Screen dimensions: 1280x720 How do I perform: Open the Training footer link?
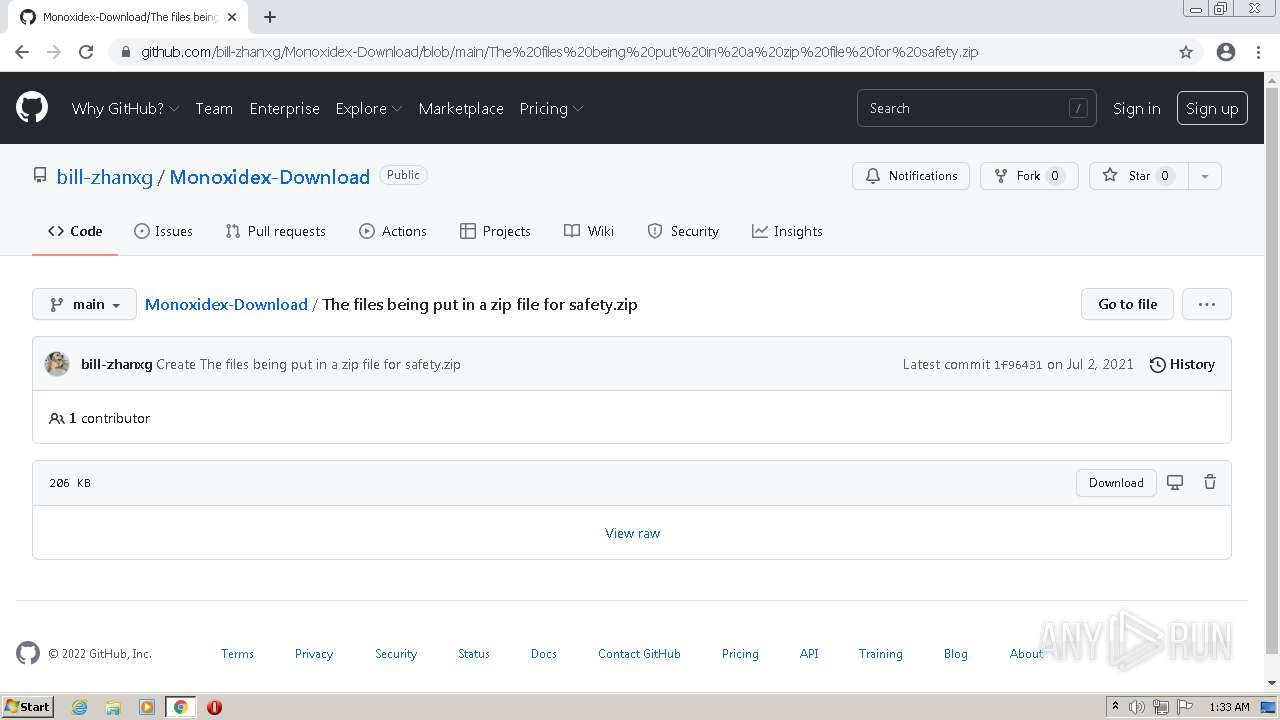tap(880, 653)
